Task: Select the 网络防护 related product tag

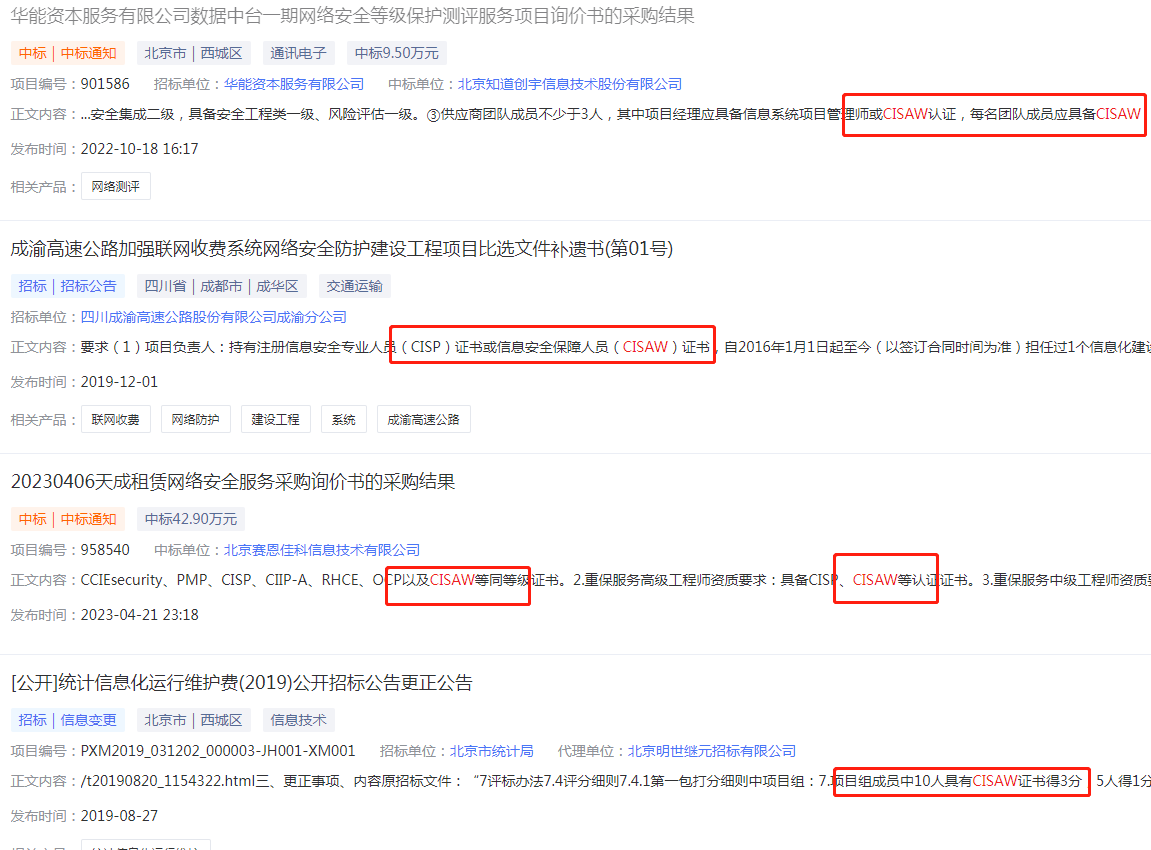Action: [196, 419]
